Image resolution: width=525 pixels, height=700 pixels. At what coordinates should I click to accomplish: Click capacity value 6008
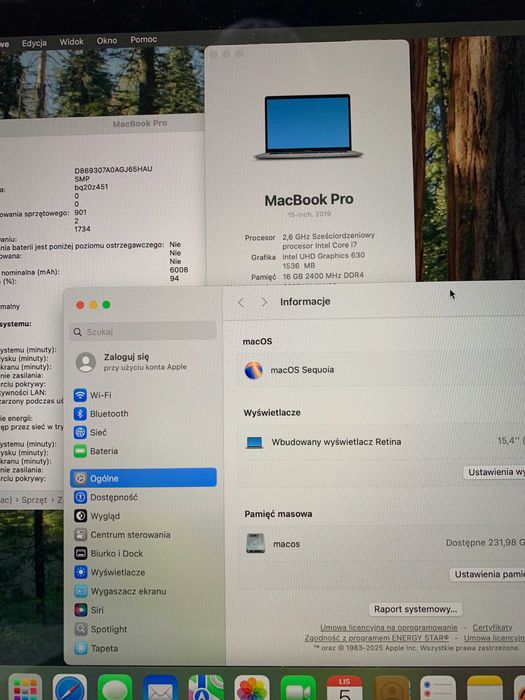[179, 270]
